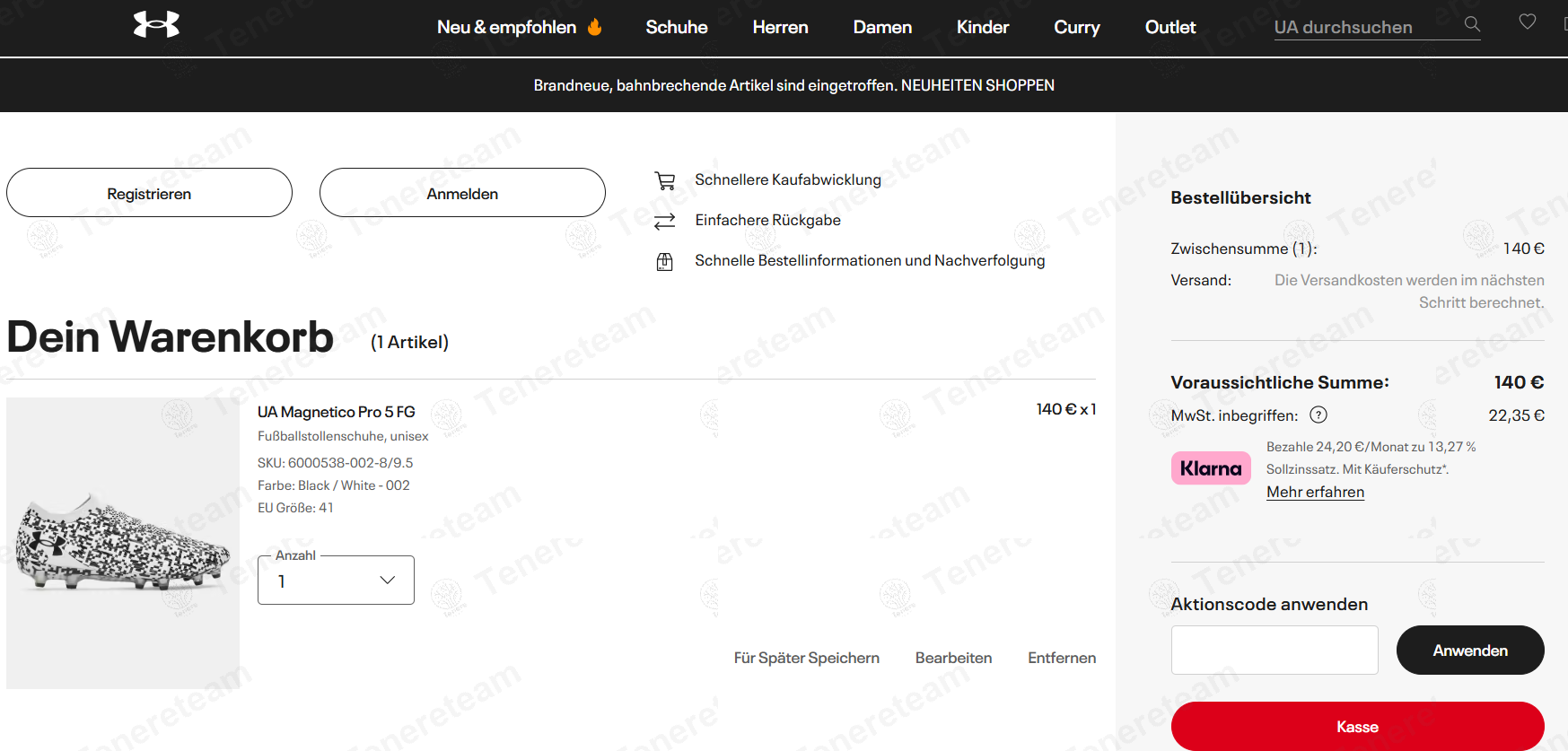
Task: Click the 140 € x 1 item price
Action: point(1066,409)
